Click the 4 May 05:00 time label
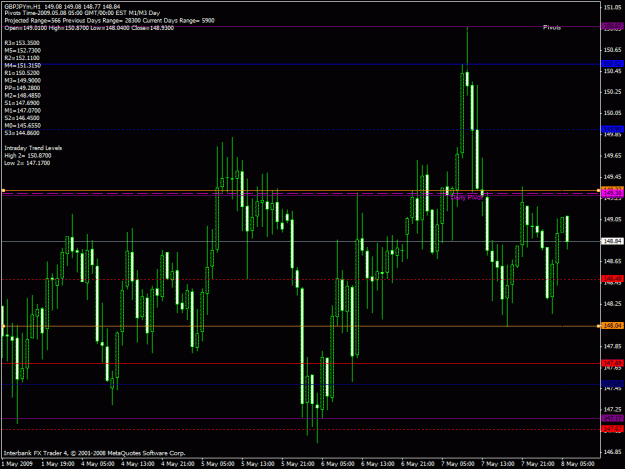Screen dimensions: 625x469 (x=98, y=464)
